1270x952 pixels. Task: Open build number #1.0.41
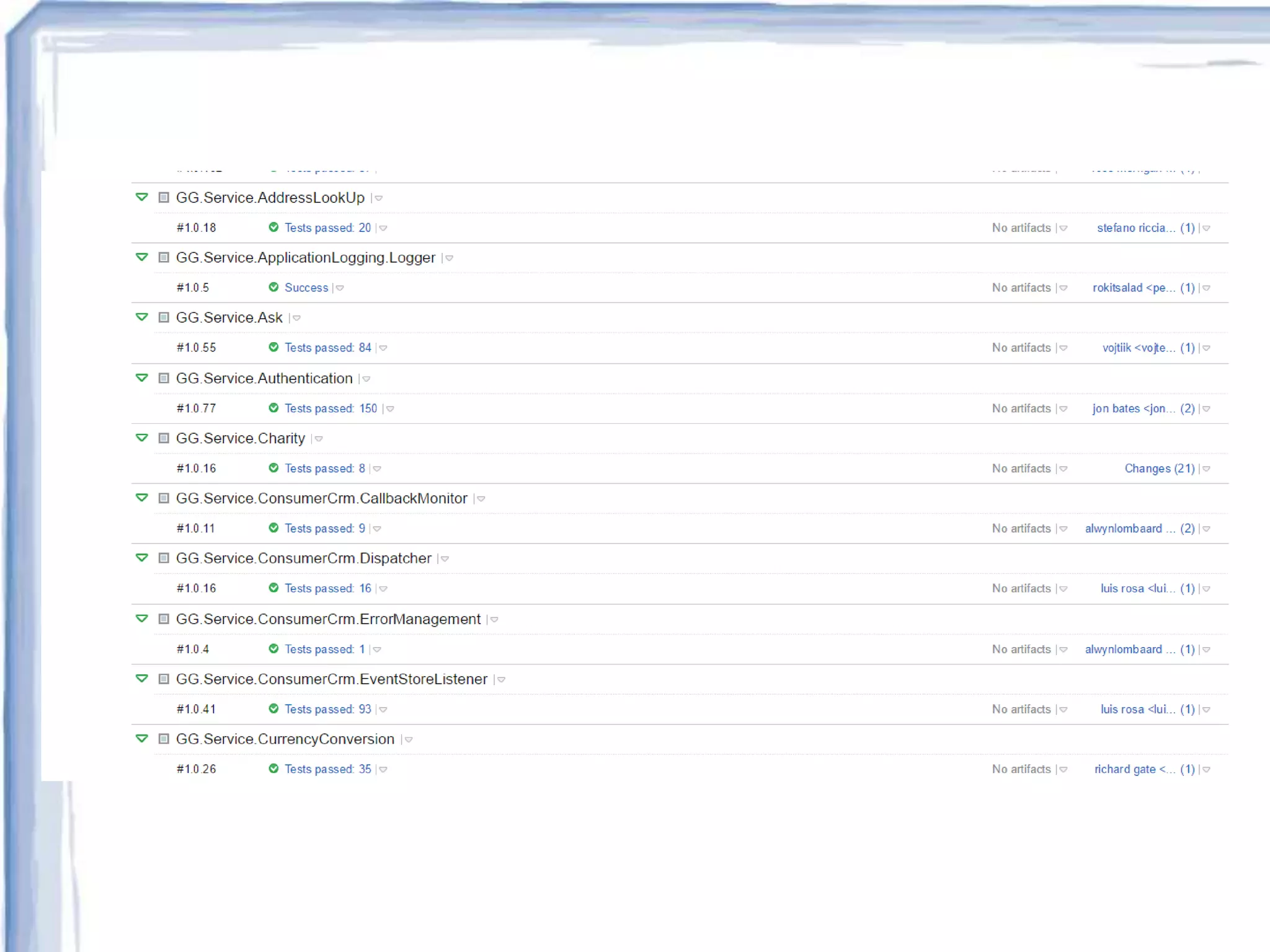tap(196, 709)
